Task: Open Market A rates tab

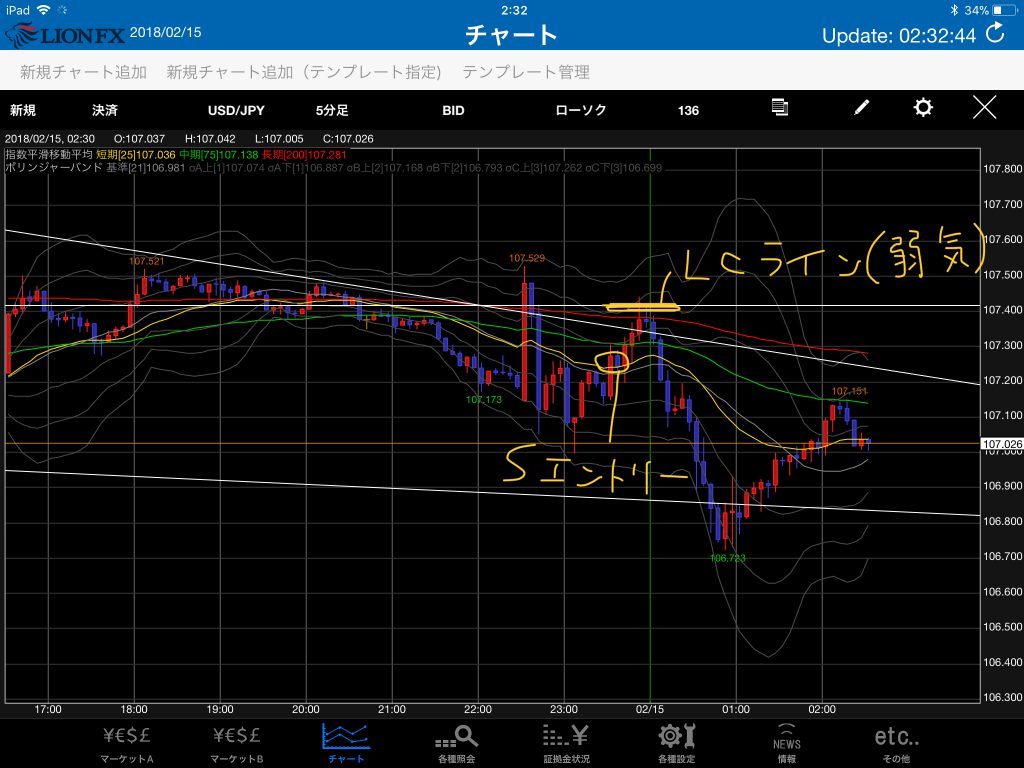Action: click(128, 743)
